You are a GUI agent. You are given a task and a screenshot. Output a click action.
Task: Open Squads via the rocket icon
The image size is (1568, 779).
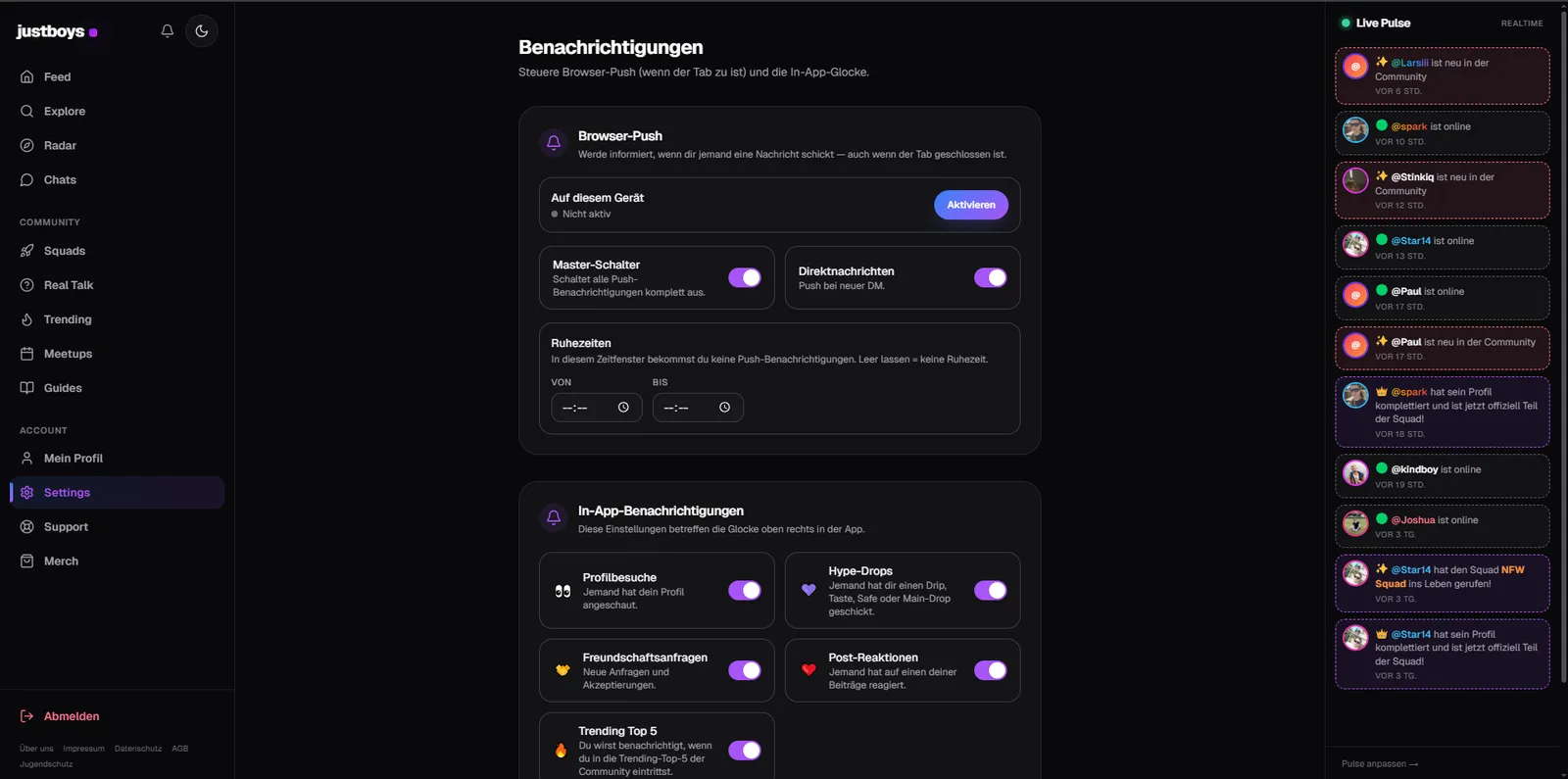pyautogui.click(x=27, y=251)
